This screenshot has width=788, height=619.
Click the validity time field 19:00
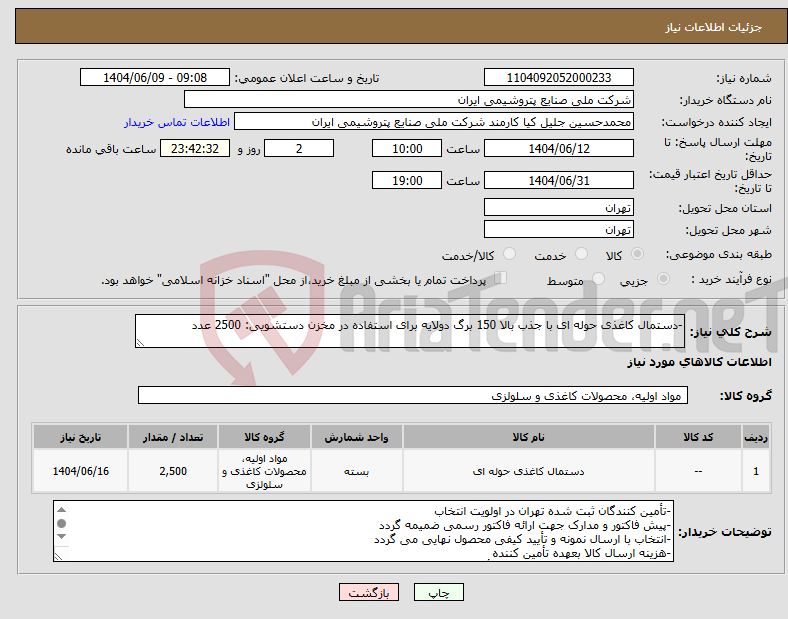point(407,180)
